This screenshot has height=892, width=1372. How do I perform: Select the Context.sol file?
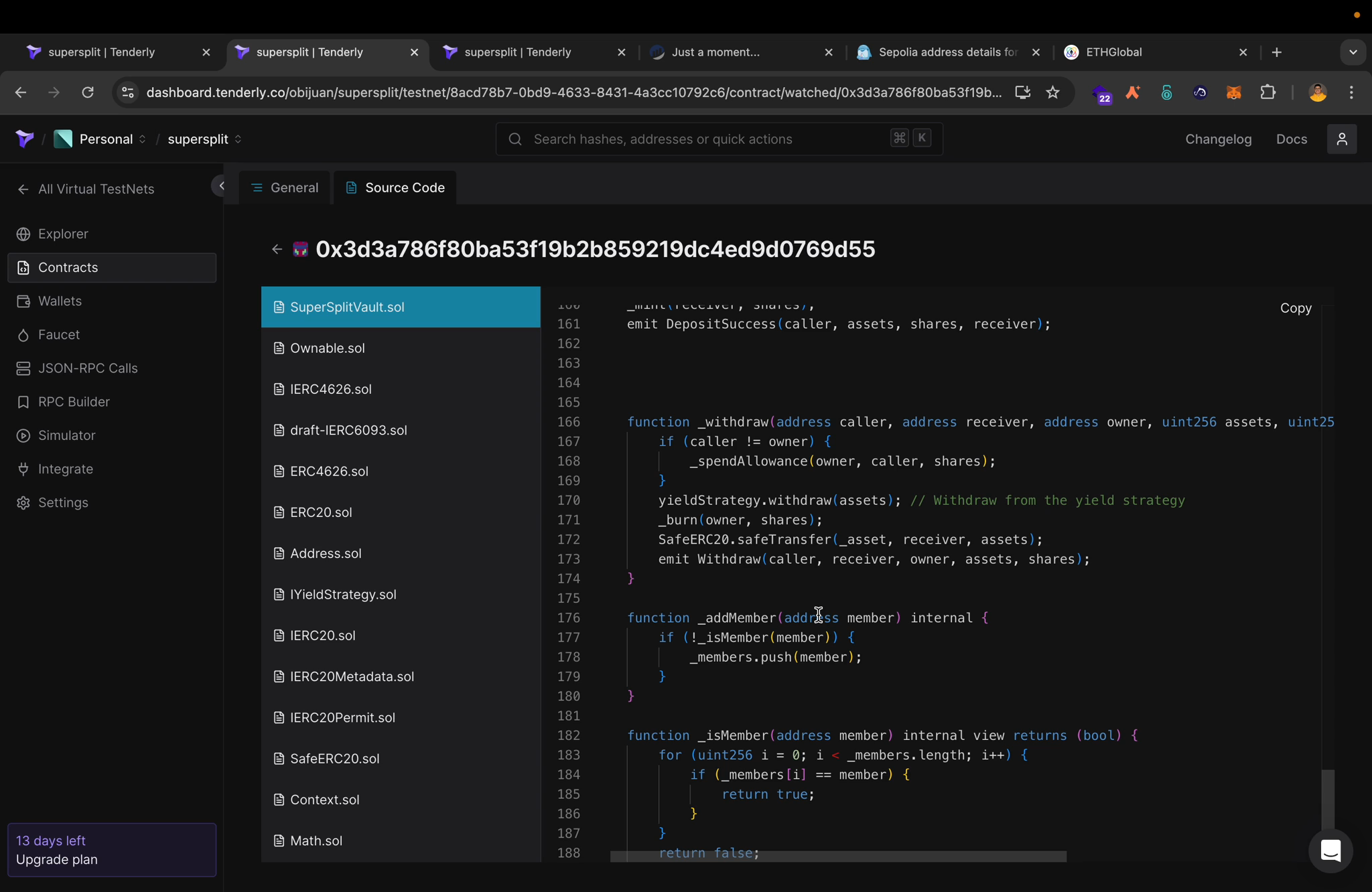[x=401, y=800]
